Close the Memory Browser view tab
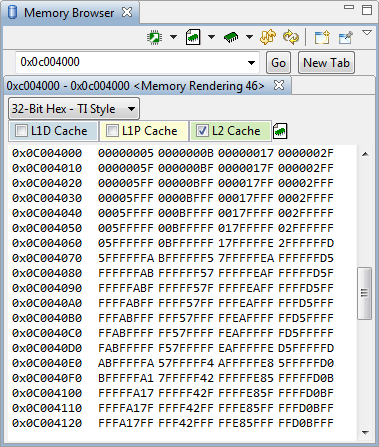 coord(127,12)
